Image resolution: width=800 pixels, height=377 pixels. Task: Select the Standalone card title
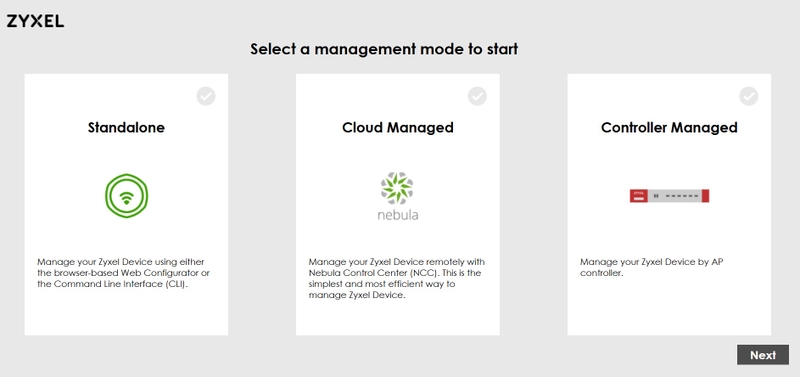tap(127, 127)
